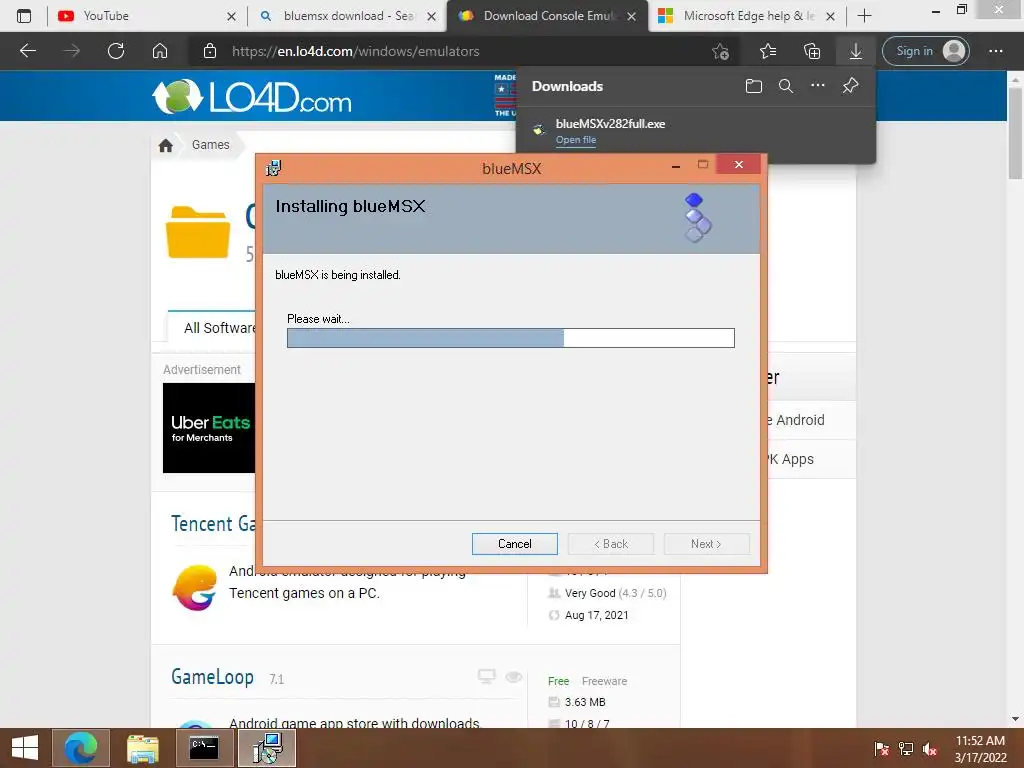View site information lock icon
The image size is (1024, 768).
point(210,51)
